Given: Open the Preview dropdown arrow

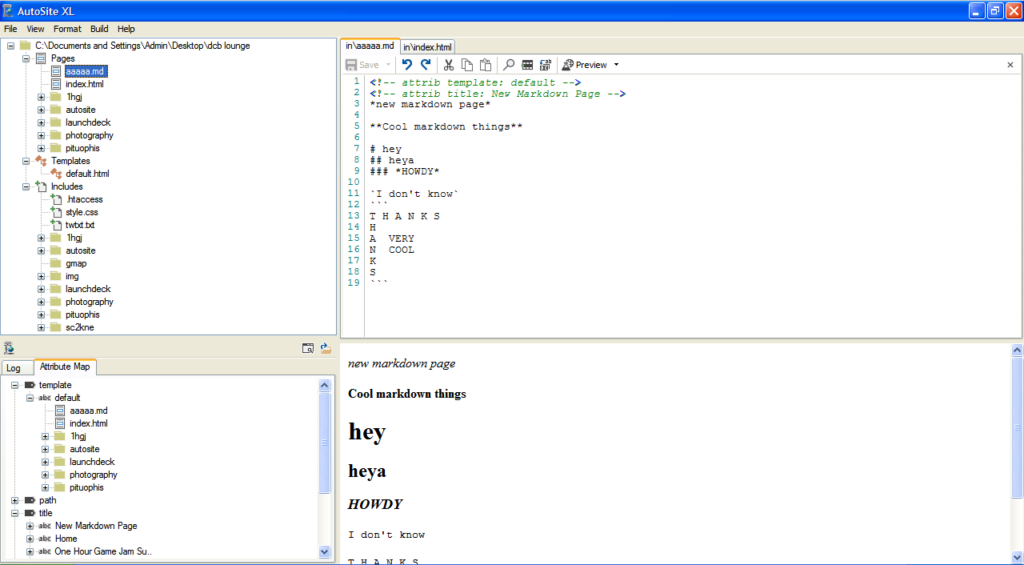Looking at the screenshot, I should click(616, 65).
